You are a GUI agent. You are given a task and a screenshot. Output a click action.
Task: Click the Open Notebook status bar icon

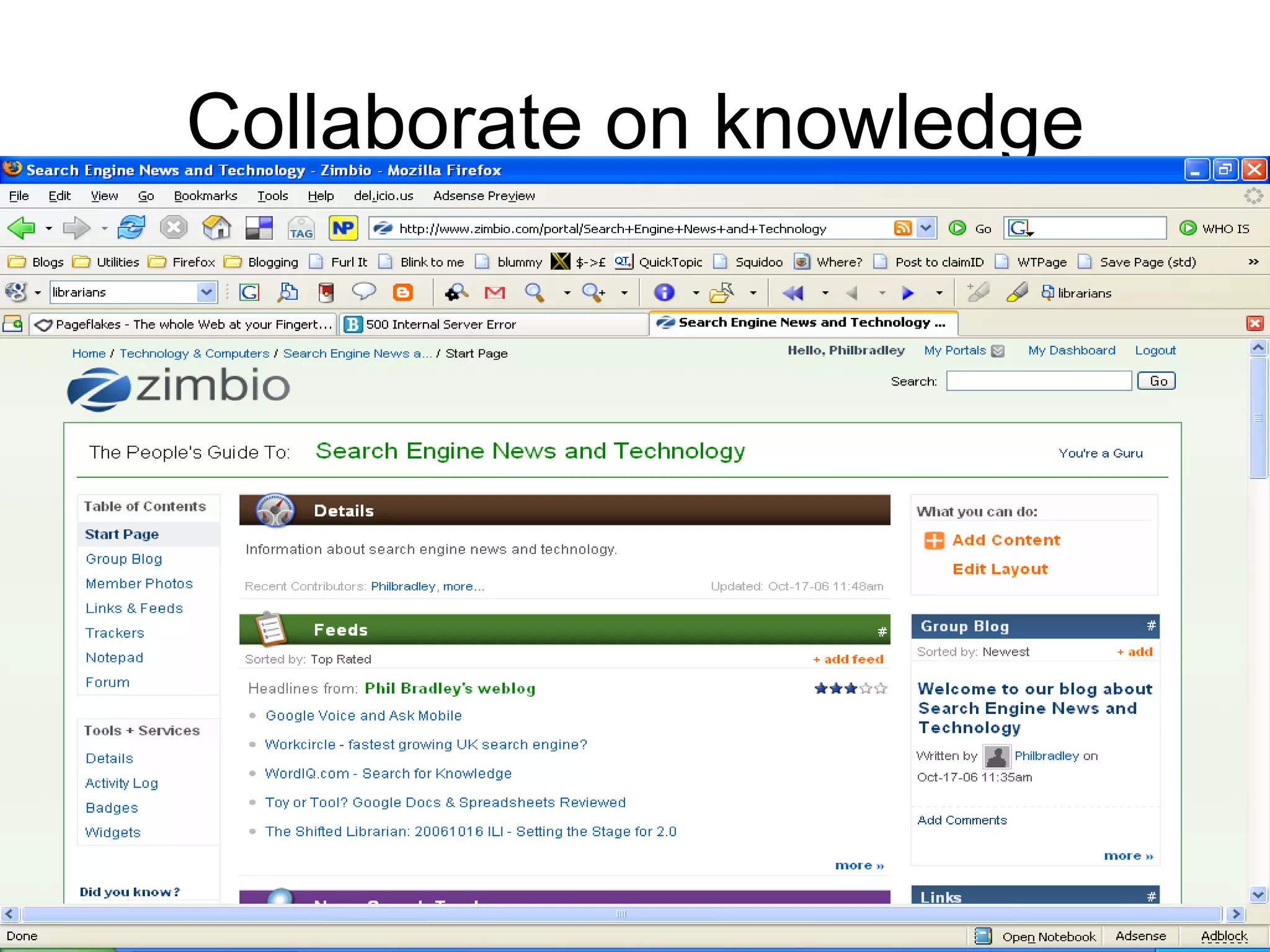pyautogui.click(x=983, y=936)
